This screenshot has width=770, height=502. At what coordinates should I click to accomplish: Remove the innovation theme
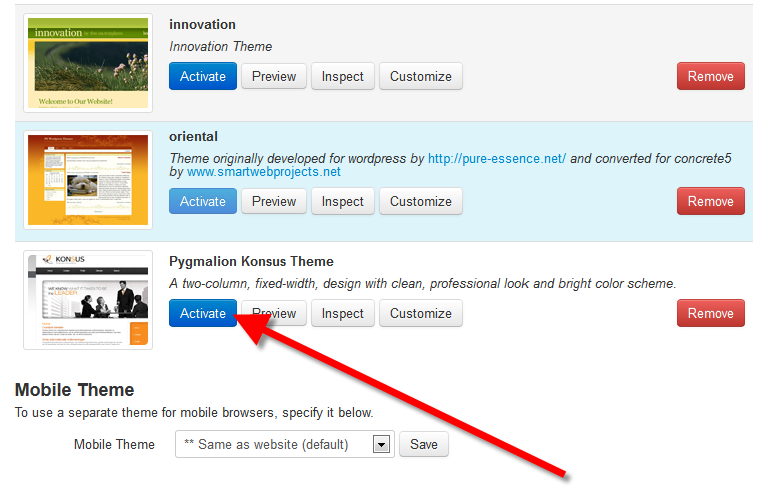point(711,76)
